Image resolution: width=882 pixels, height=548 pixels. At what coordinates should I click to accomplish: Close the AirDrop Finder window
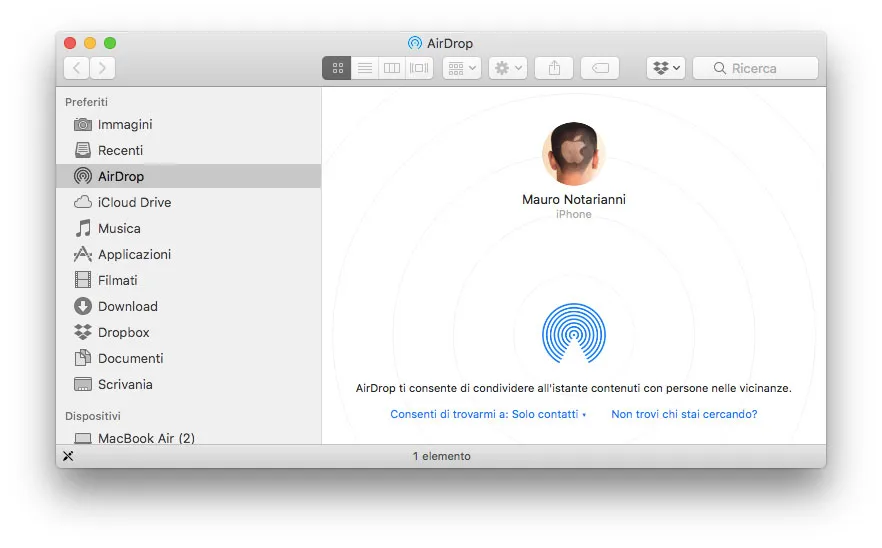70,43
